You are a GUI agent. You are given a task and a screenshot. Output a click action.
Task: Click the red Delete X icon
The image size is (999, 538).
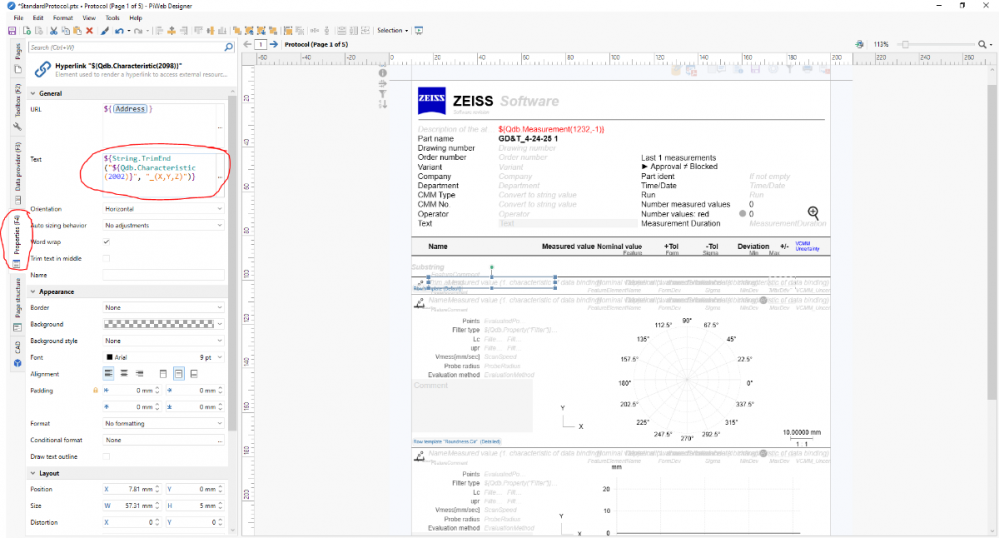click(90, 31)
